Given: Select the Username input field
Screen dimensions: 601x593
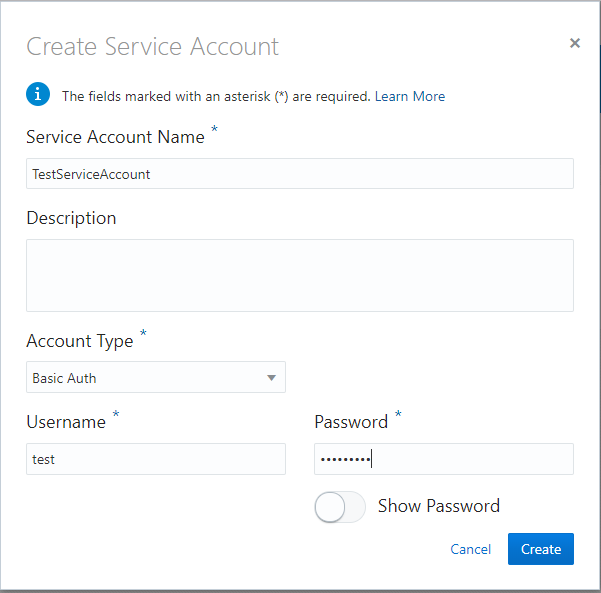Looking at the screenshot, I should click(x=156, y=460).
